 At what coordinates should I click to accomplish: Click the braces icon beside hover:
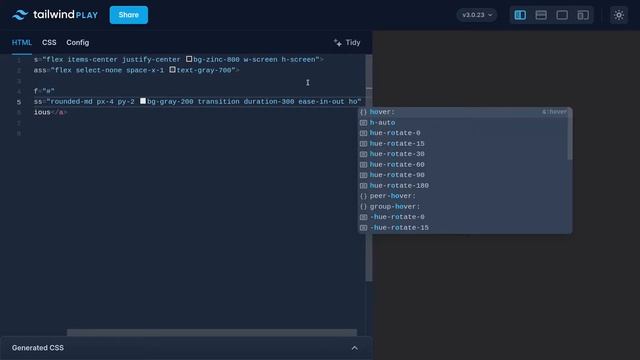point(363,112)
